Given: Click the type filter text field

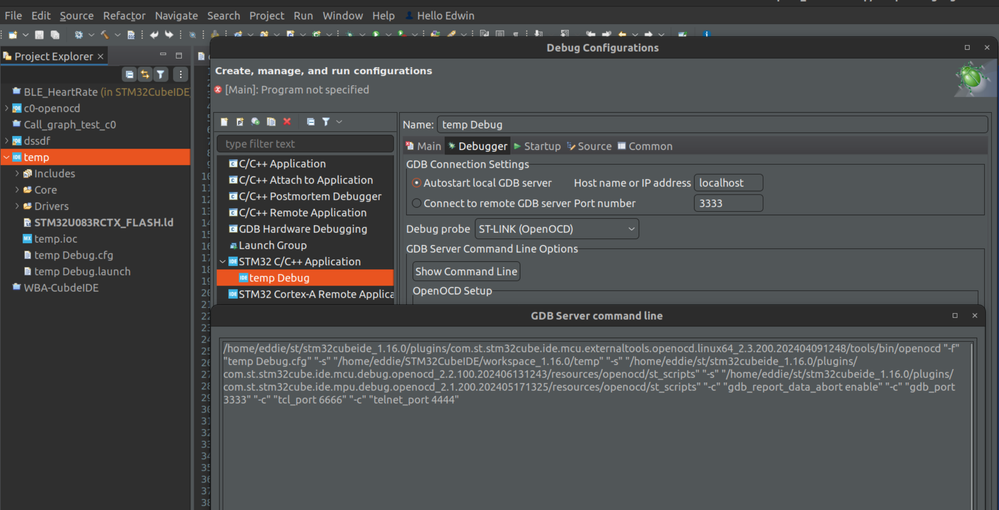Looking at the screenshot, I should 305,144.
